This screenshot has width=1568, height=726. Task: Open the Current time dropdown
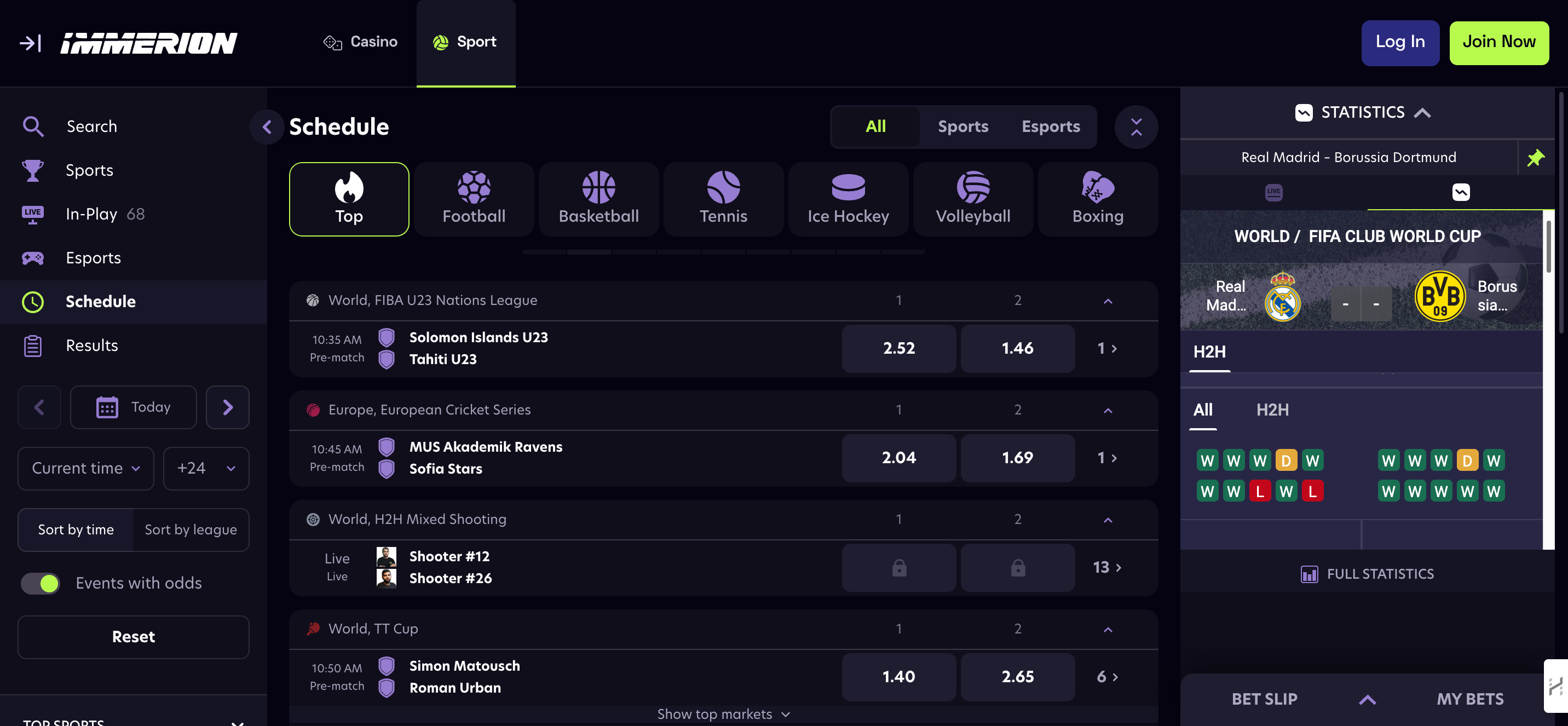[86, 468]
